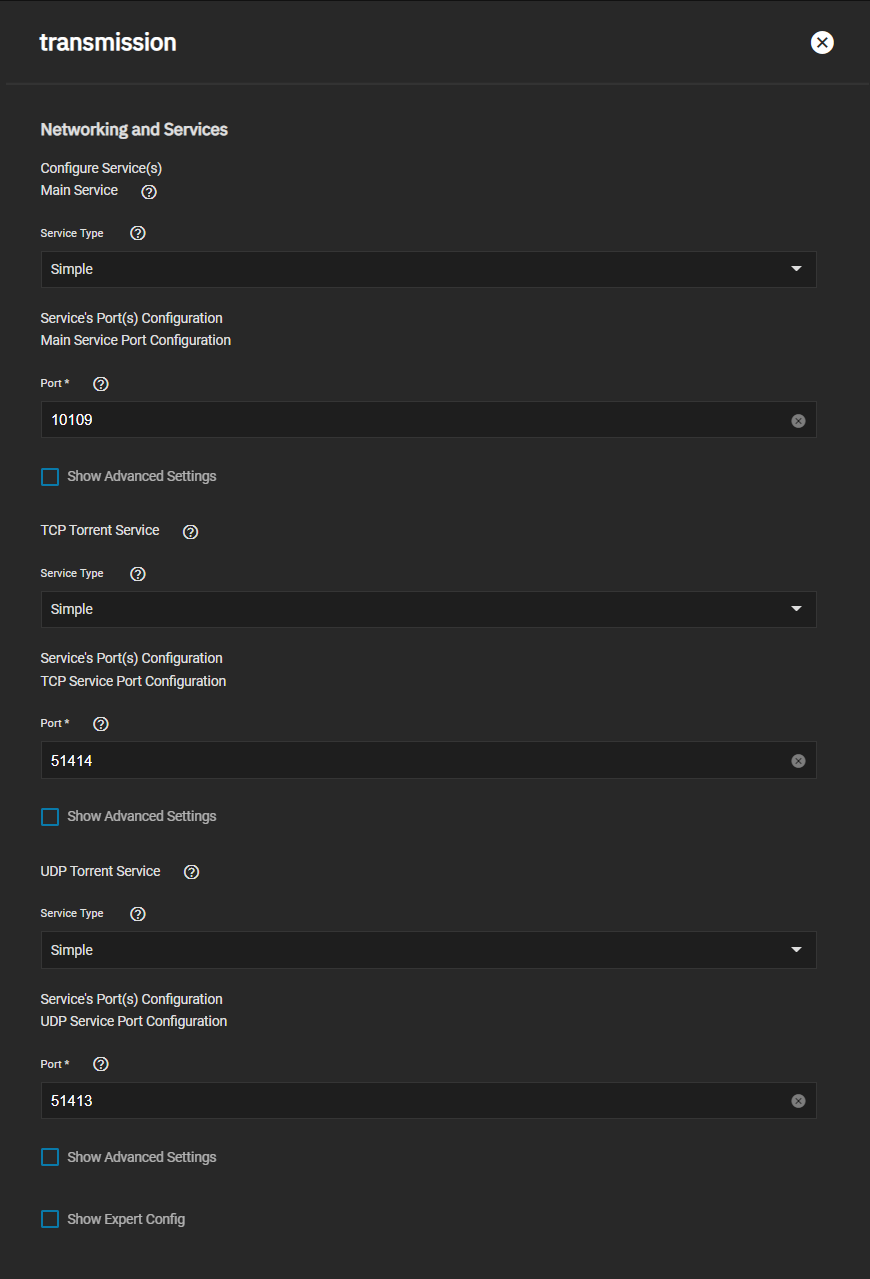The image size is (870, 1279).
Task: Click the UDP Service Port Configuration label
Action: point(134,1021)
